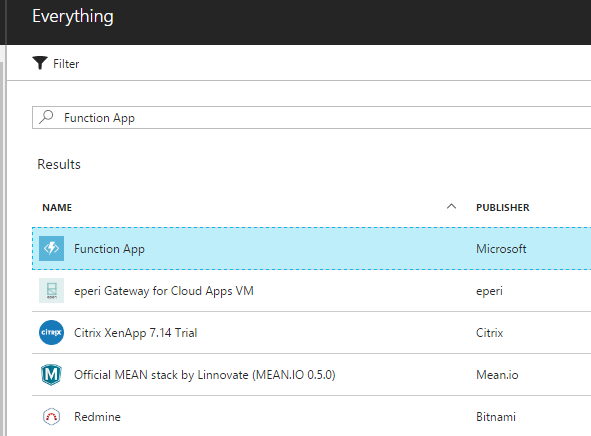Click the Microsoft publisher cell
The height and width of the screenshot is (436, 591).
coord(501,249)
